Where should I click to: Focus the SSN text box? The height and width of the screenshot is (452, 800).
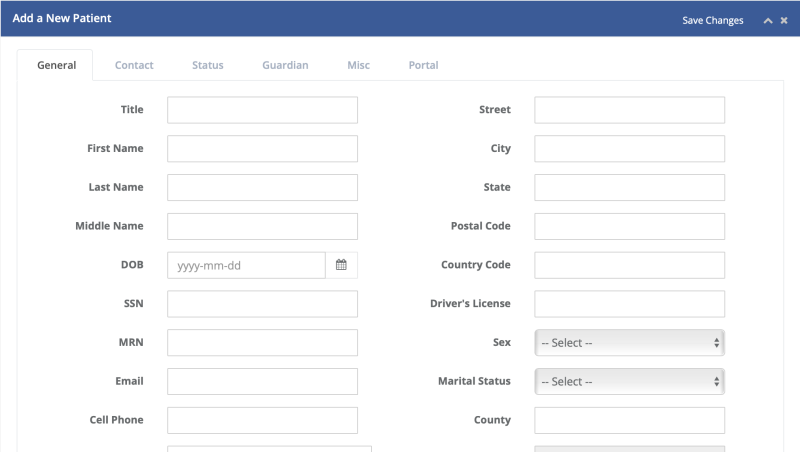coord(262,304)
